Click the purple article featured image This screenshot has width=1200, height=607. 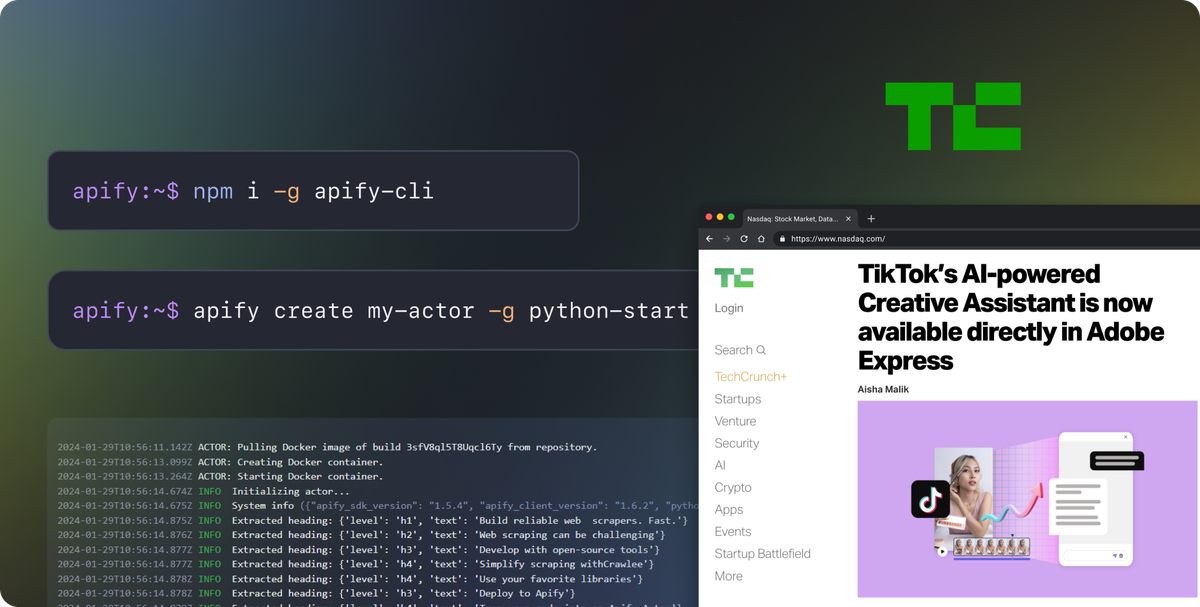(1028, 498)
